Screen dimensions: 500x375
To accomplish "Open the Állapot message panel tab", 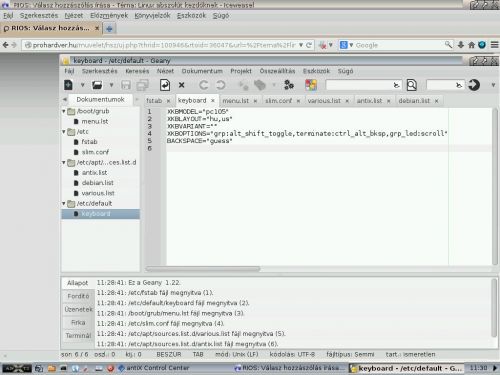I will (x=77, y=283).
